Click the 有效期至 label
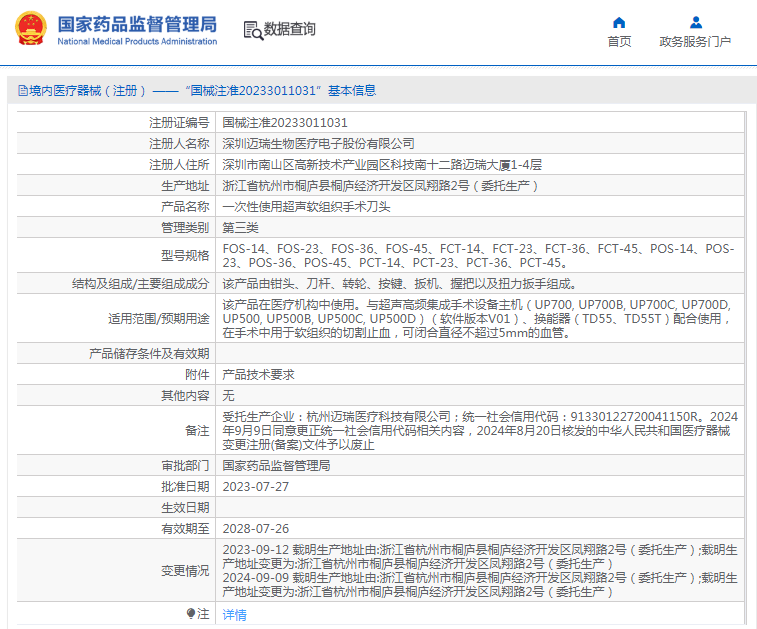The height and width of the screenshot is (629, 757). coord(185,529)
